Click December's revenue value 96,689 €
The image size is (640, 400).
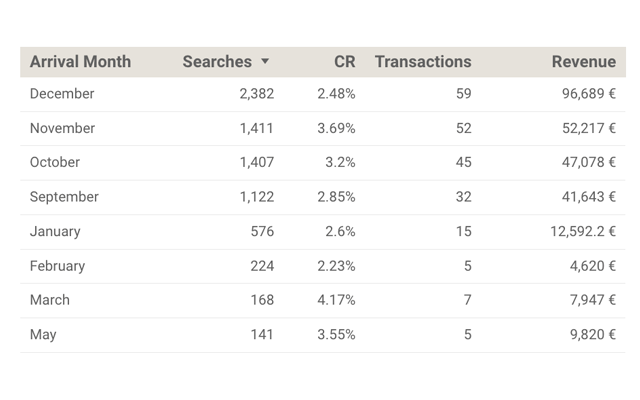coord(583,94)
